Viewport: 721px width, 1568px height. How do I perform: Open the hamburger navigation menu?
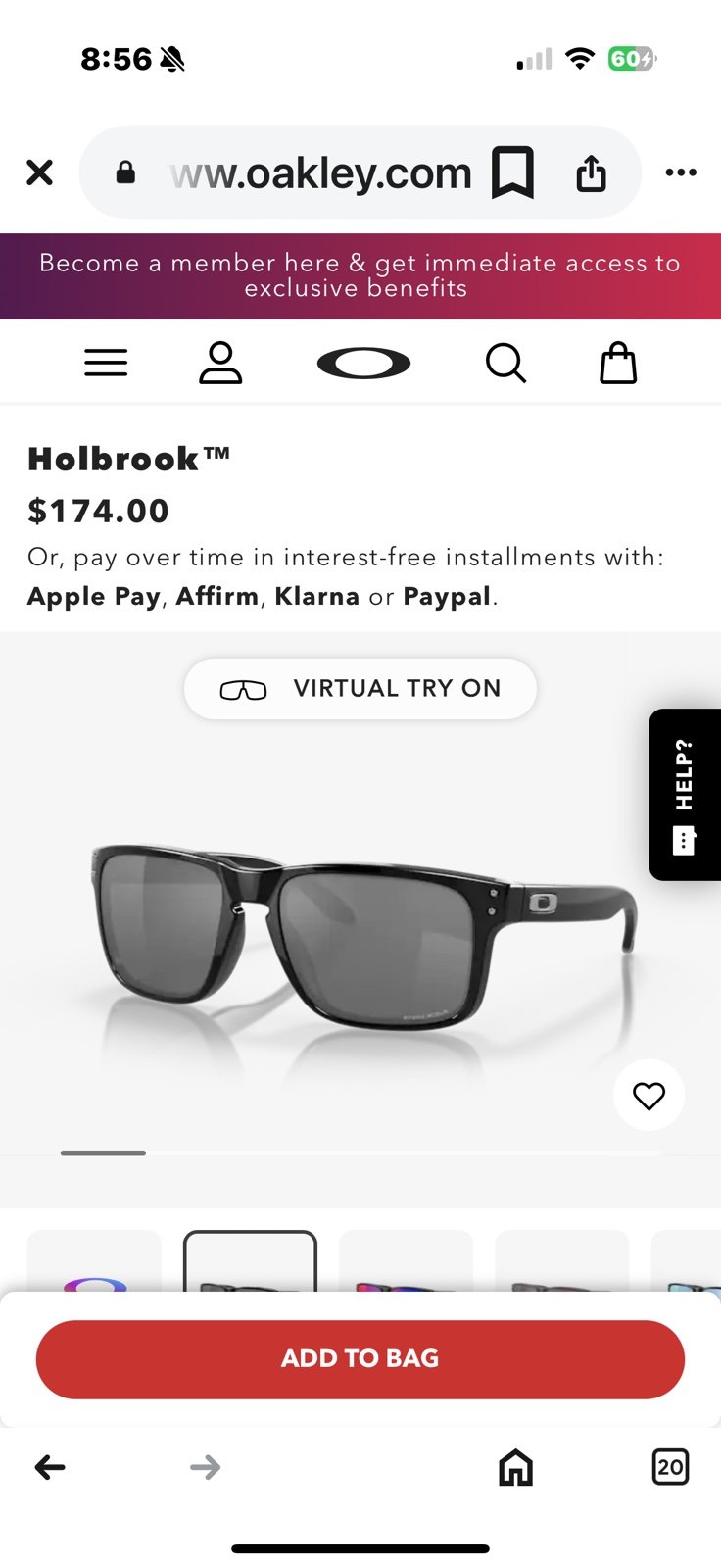pyautogui.click(x=106, y=363)
